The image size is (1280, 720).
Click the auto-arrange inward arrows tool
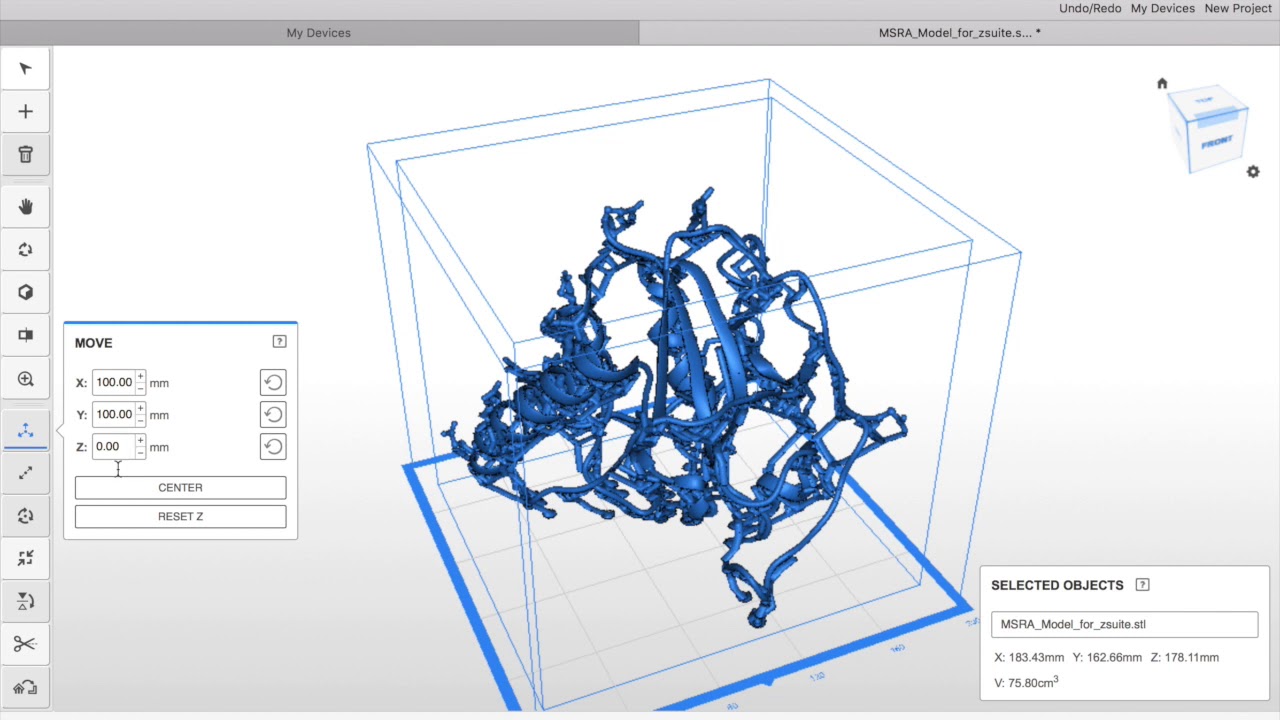pos(26,558)
